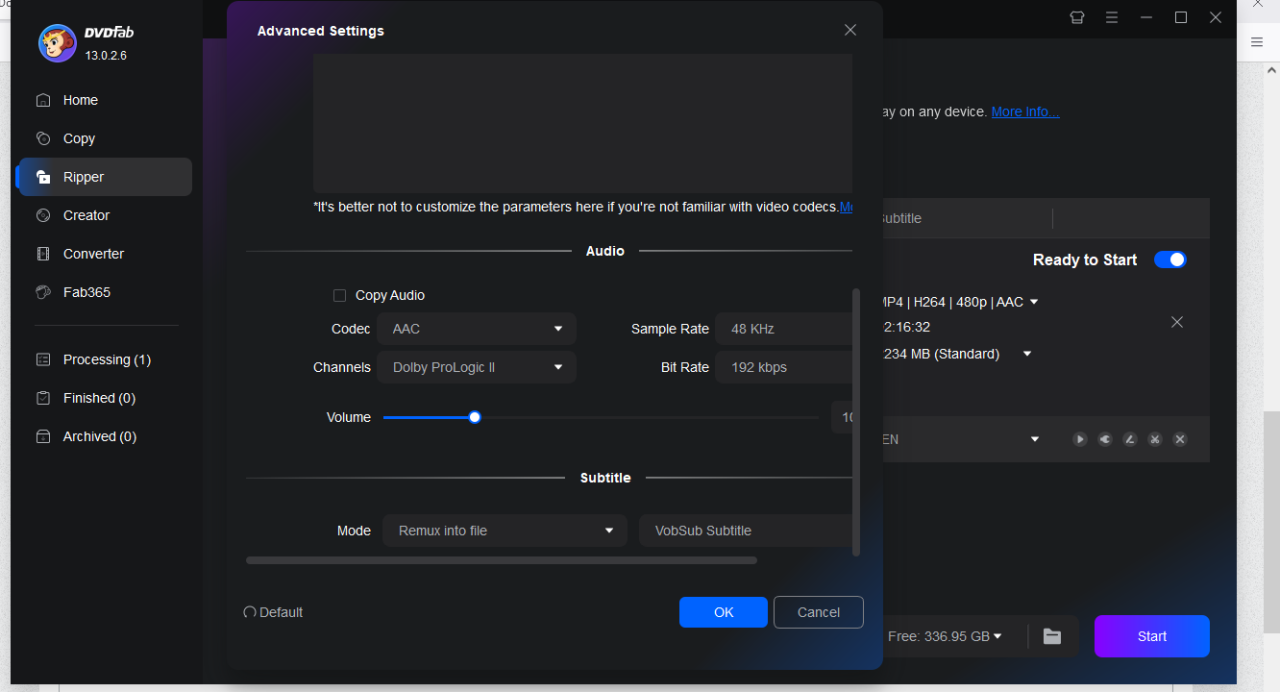
Task: Click the Volume slider handle
Action: tap(475, 417)
